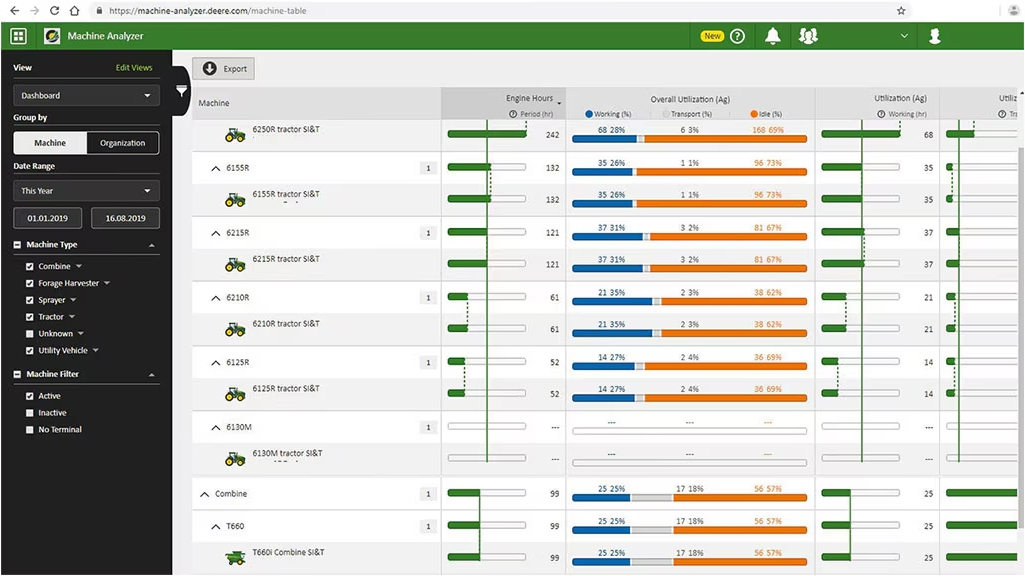
Task: Click the 6155R tractor machine icon
Action: point(235,200)
